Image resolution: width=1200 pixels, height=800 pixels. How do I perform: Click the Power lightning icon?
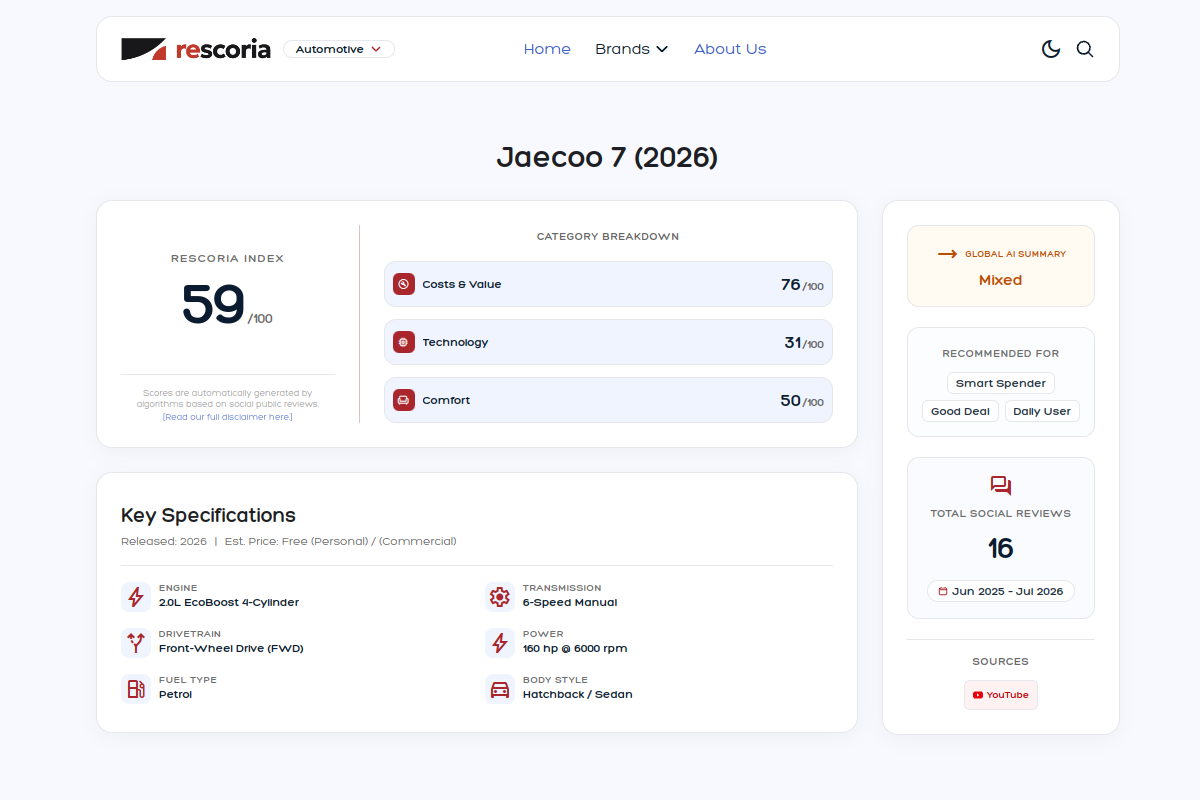point(500,643)
